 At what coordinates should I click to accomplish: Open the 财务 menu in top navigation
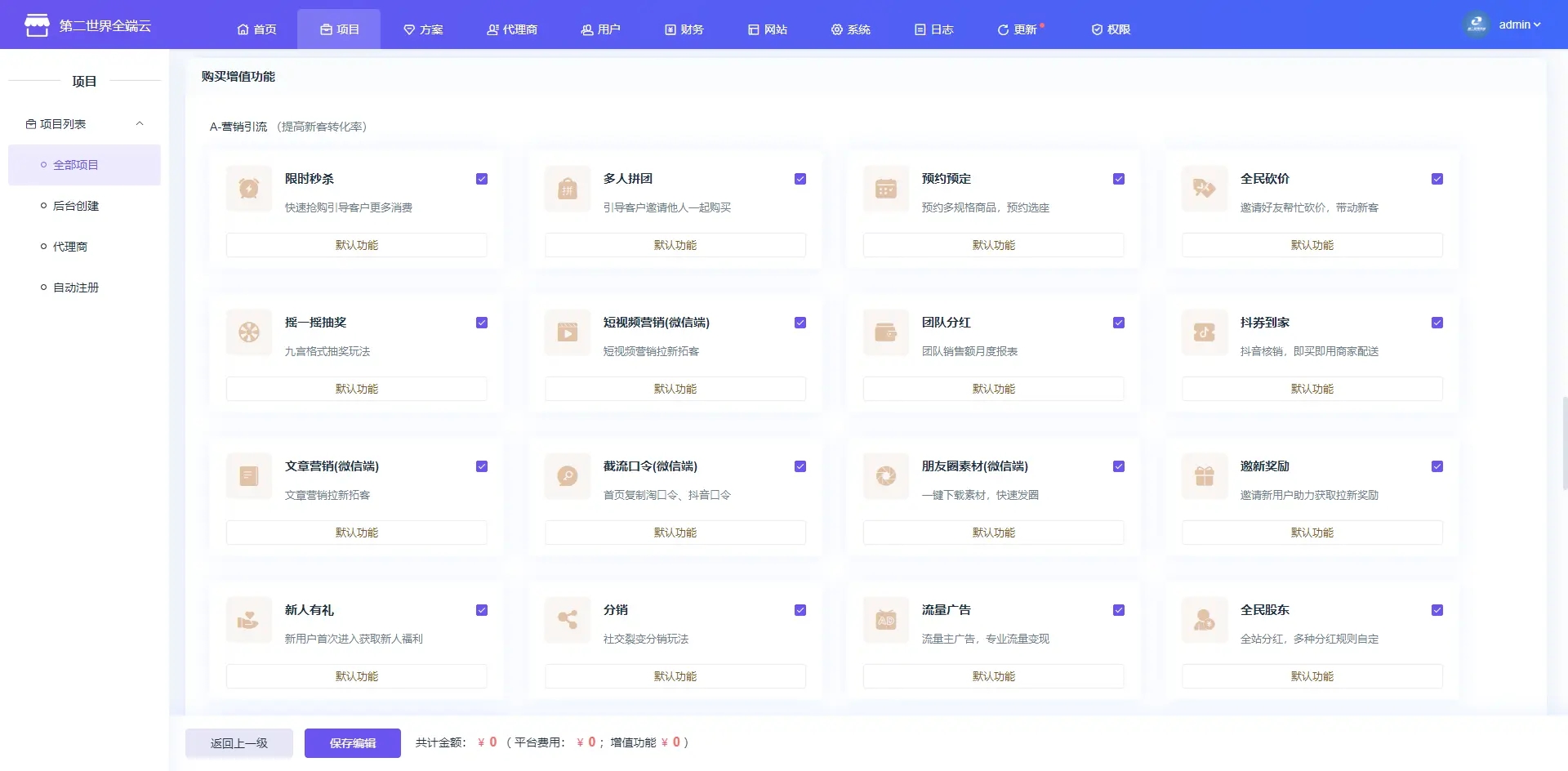click(x=684, y=29)
